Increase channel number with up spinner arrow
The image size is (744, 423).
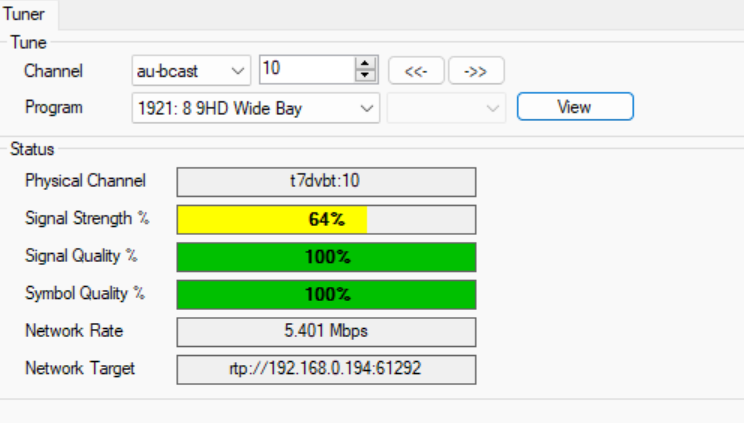coord(365,64)
